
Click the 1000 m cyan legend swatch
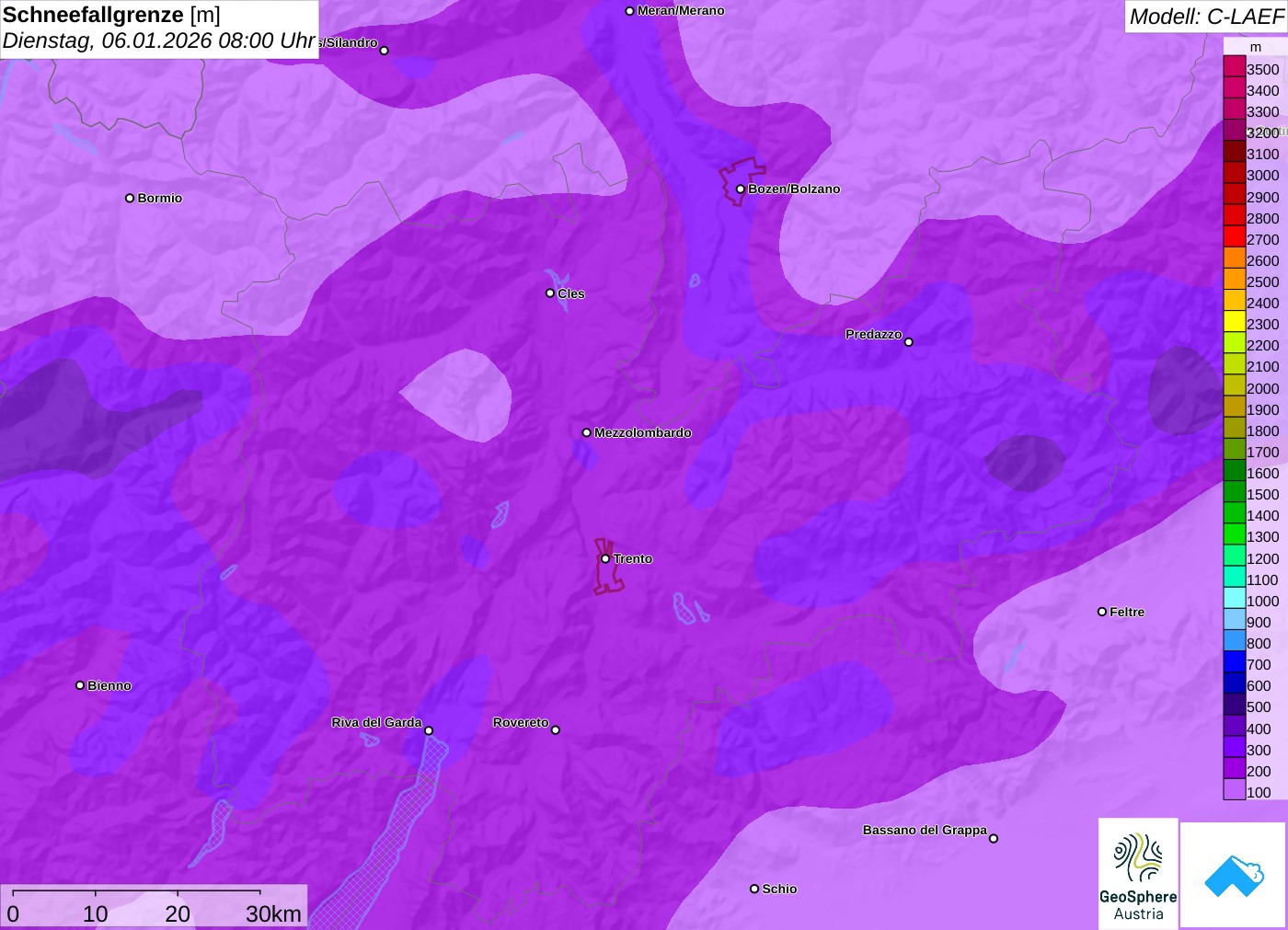(x=1235, y=598)
